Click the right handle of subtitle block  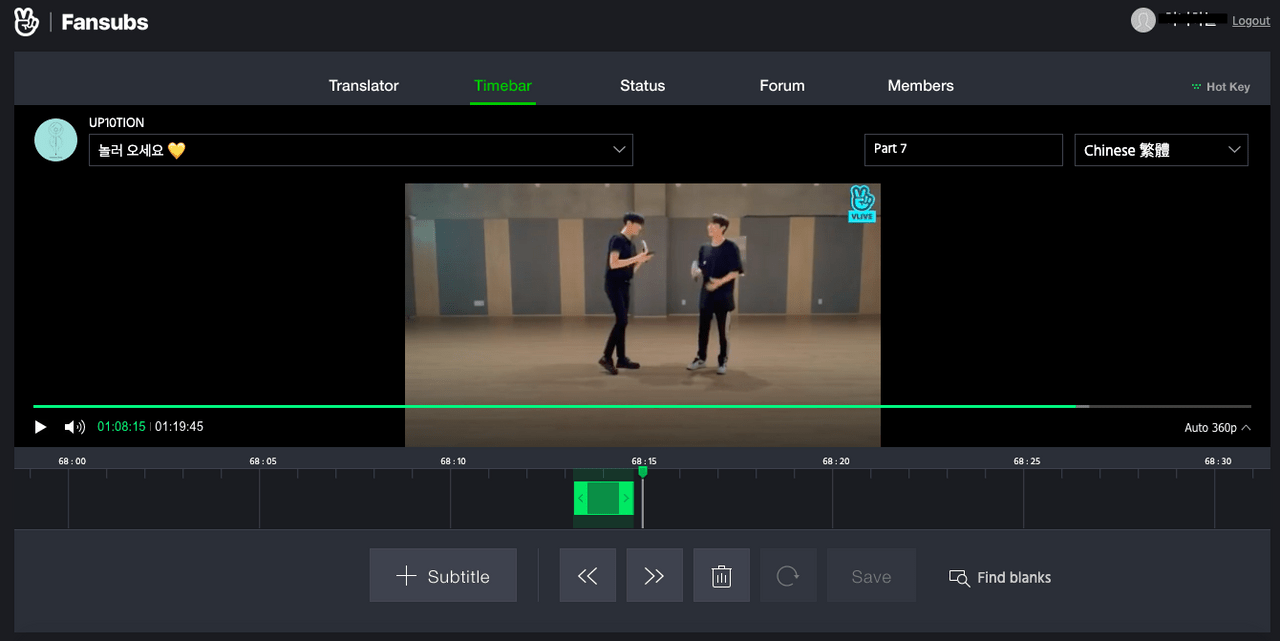click(627, 498)
